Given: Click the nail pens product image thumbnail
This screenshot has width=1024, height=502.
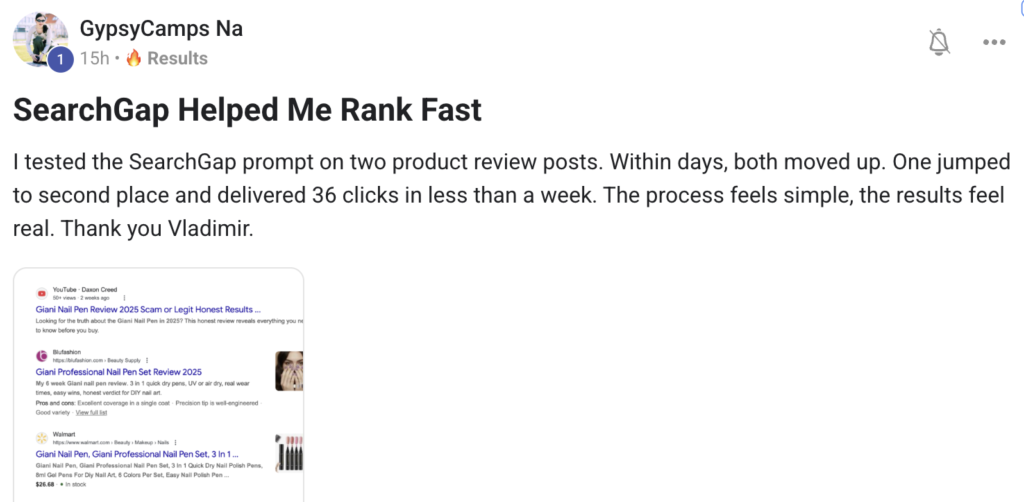Looking at the screenshot, I should tap(288, 453).
